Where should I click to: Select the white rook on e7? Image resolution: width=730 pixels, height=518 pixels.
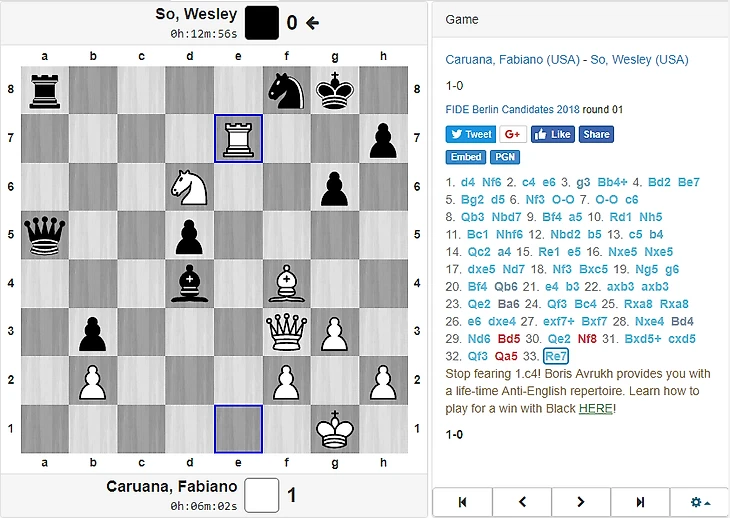(238, 138)
